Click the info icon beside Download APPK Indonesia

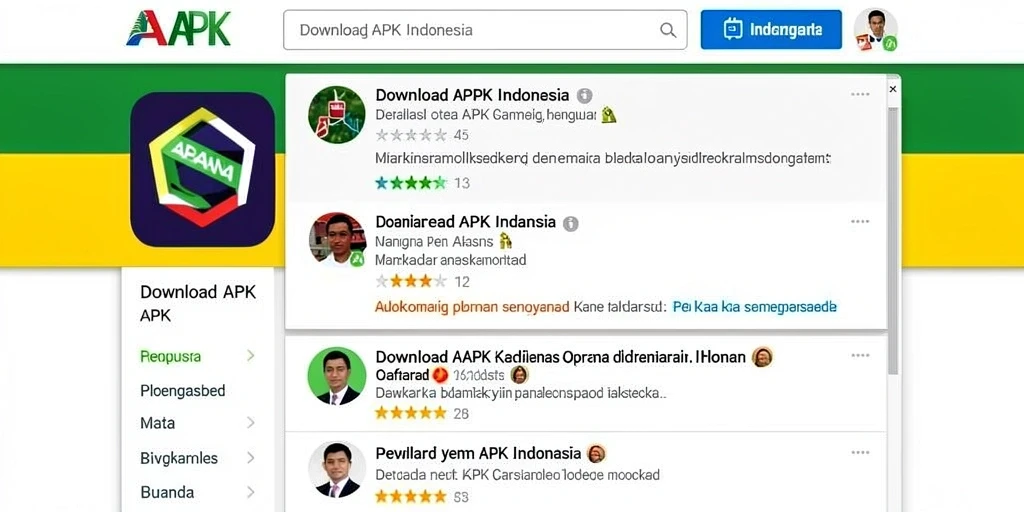[584, 95]
